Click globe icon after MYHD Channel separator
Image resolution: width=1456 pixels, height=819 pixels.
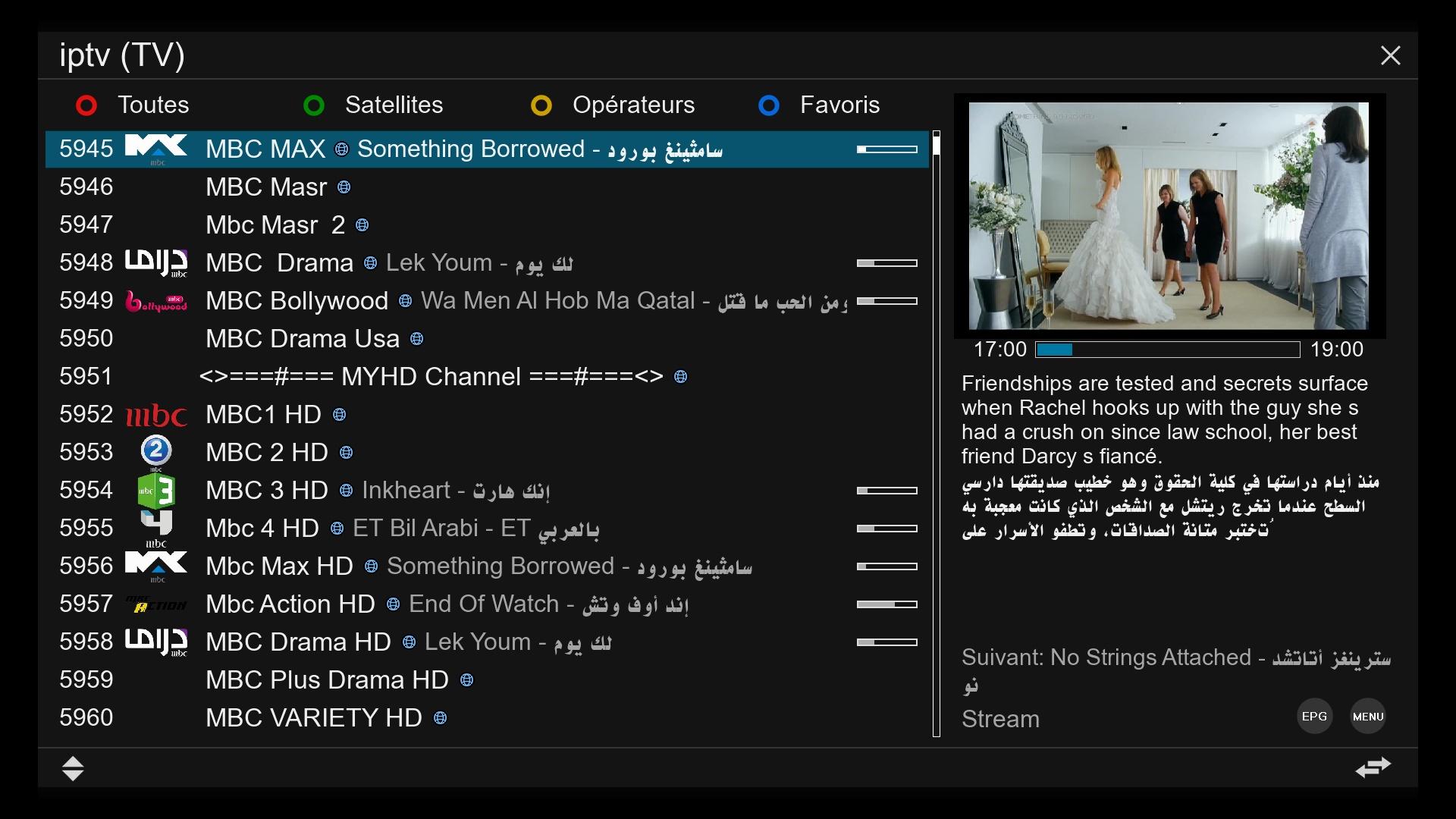[681, 377]
